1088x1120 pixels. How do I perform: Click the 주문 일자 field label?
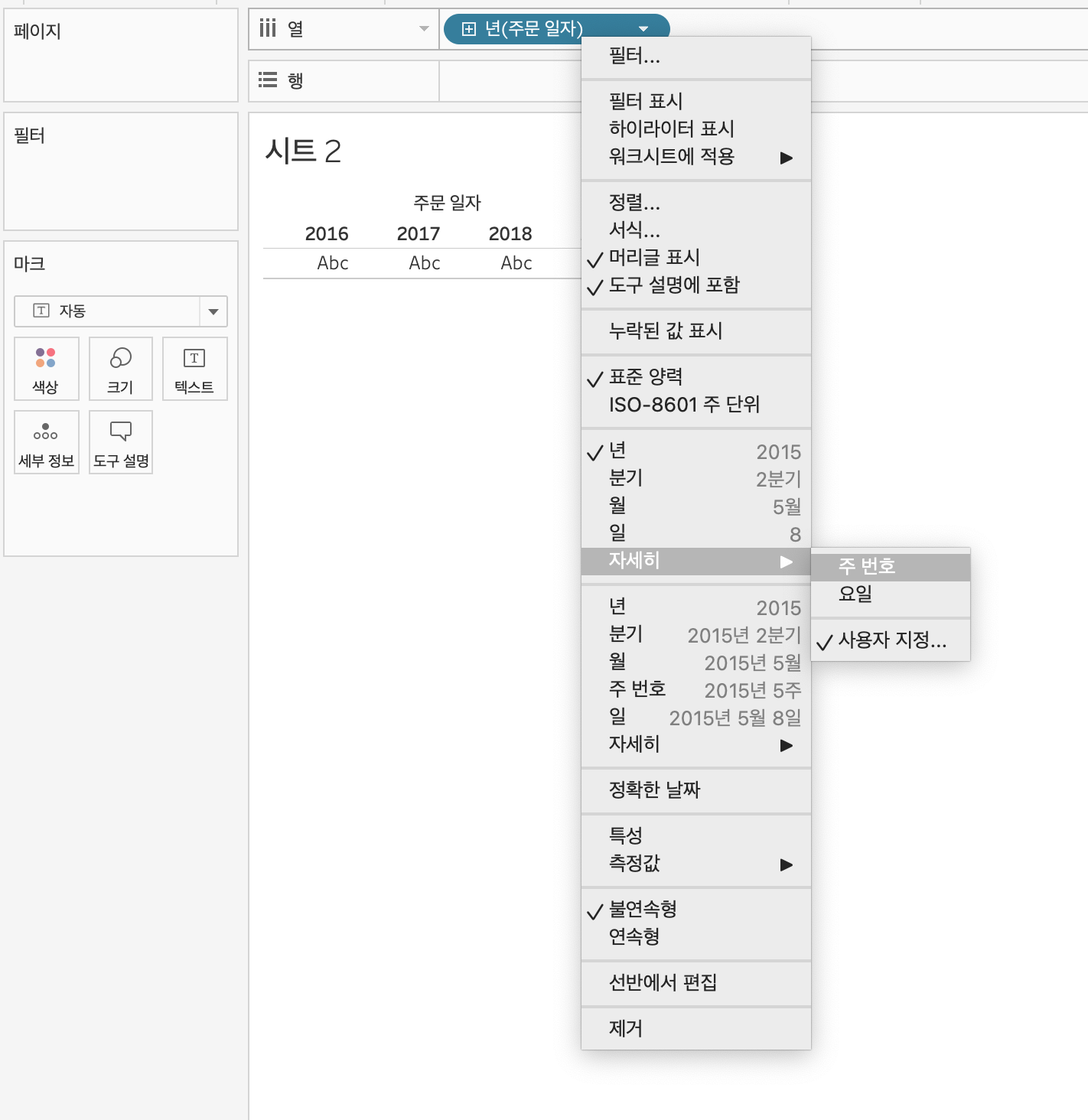tap(448, 203)
